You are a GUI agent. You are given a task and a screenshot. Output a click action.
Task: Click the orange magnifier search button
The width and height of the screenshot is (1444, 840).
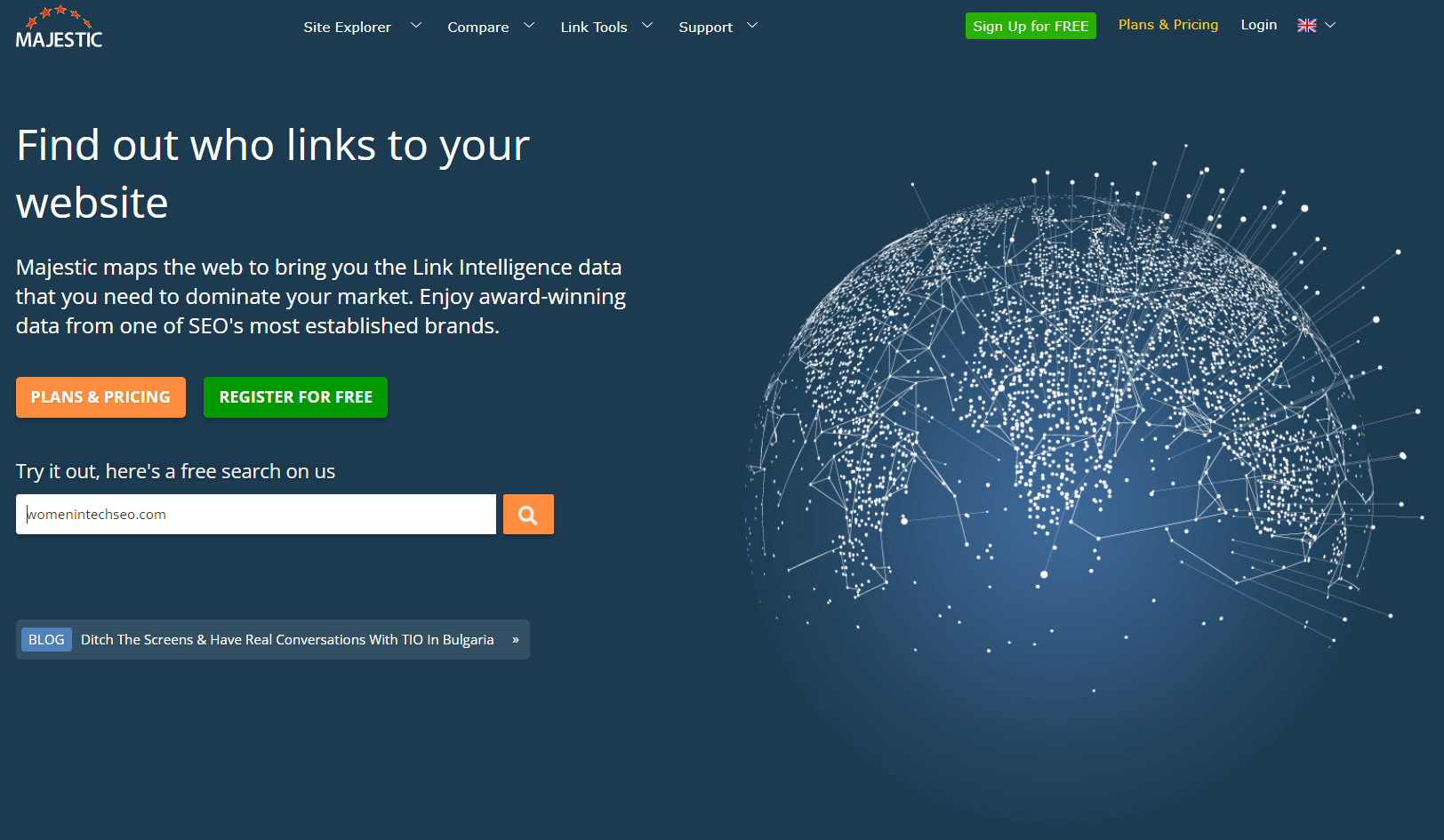click(x=528, y=515)
